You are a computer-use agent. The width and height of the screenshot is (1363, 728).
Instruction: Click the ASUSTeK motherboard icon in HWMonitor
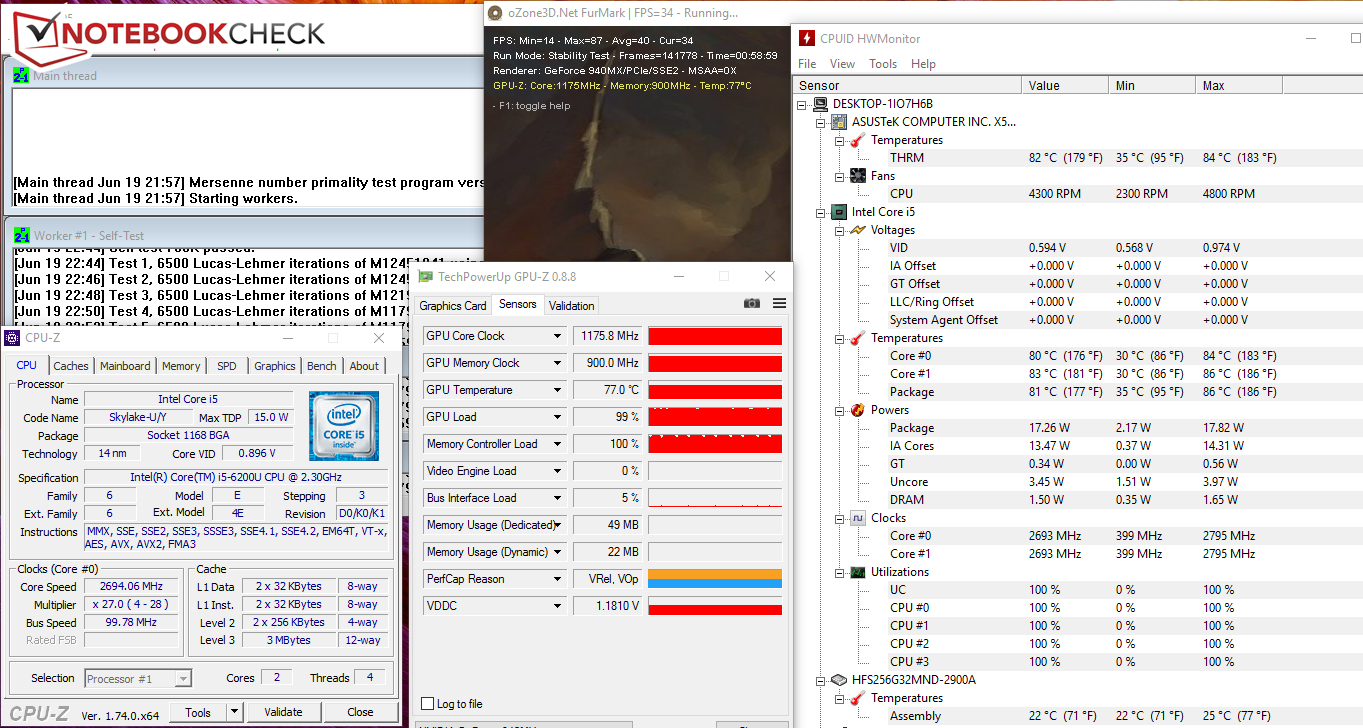pos(839,122)
